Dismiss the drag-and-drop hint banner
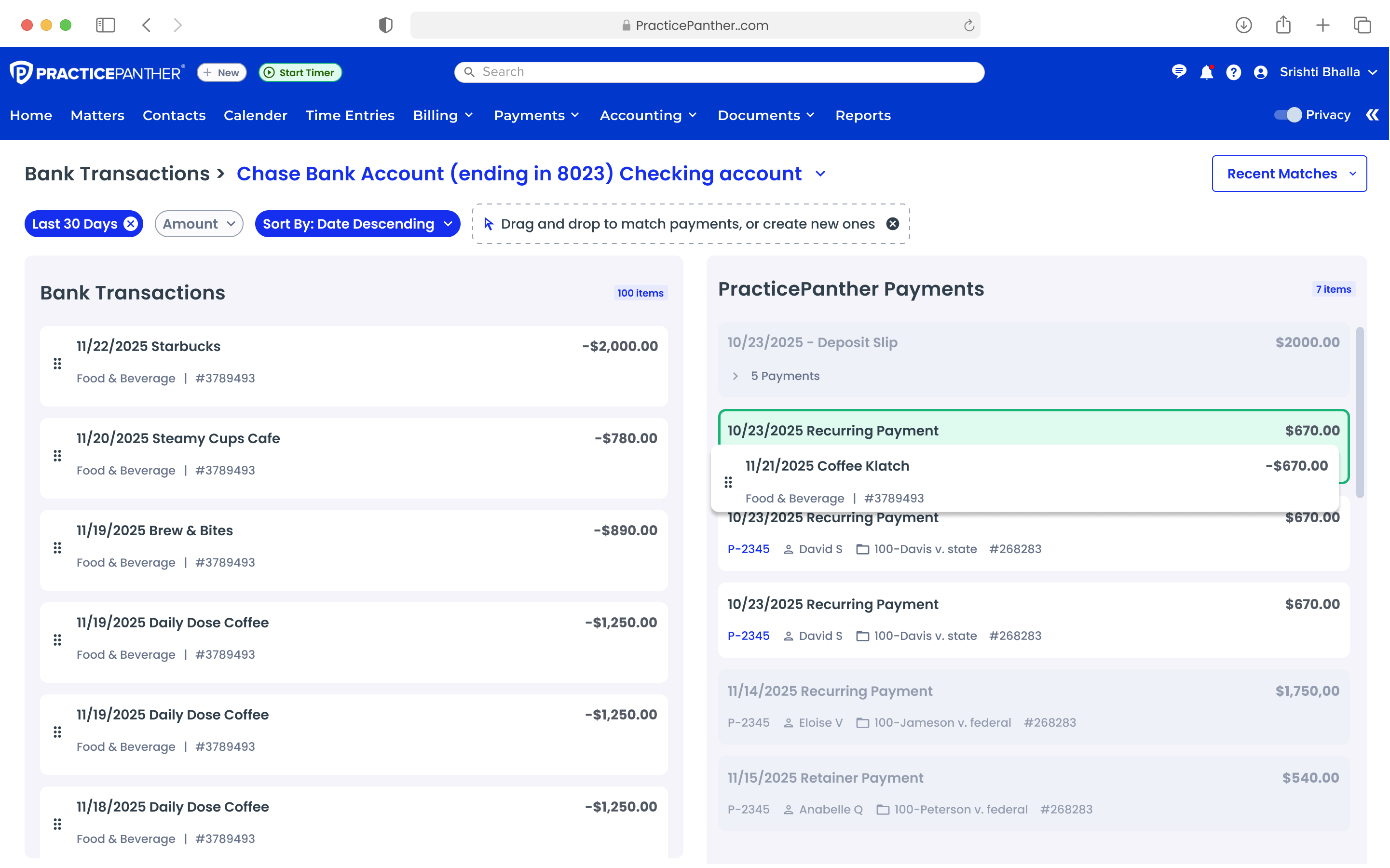 pyautogui.click(x=892, y=224)
